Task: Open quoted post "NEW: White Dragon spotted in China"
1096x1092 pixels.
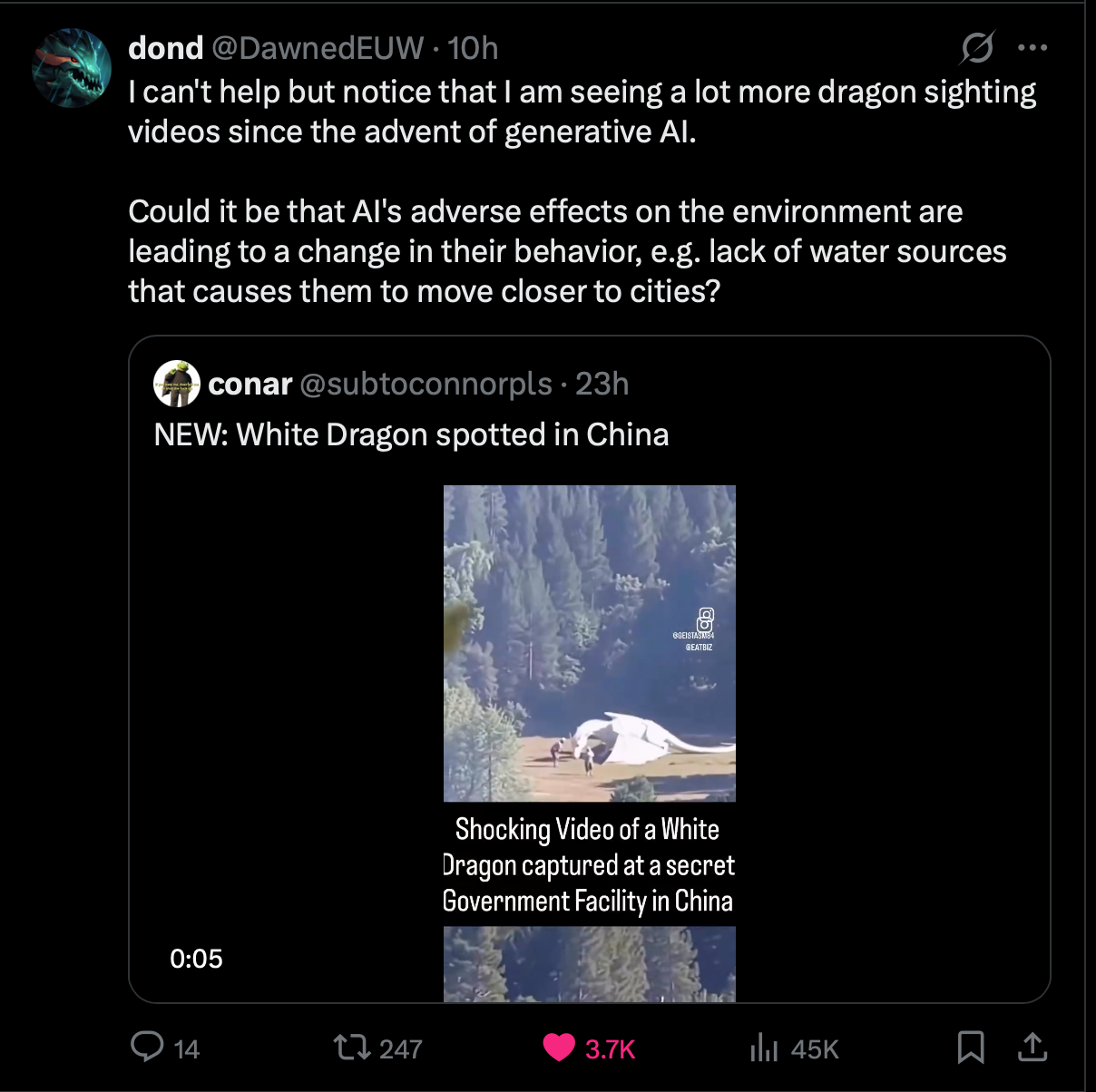Action: [x=411, y=435]
